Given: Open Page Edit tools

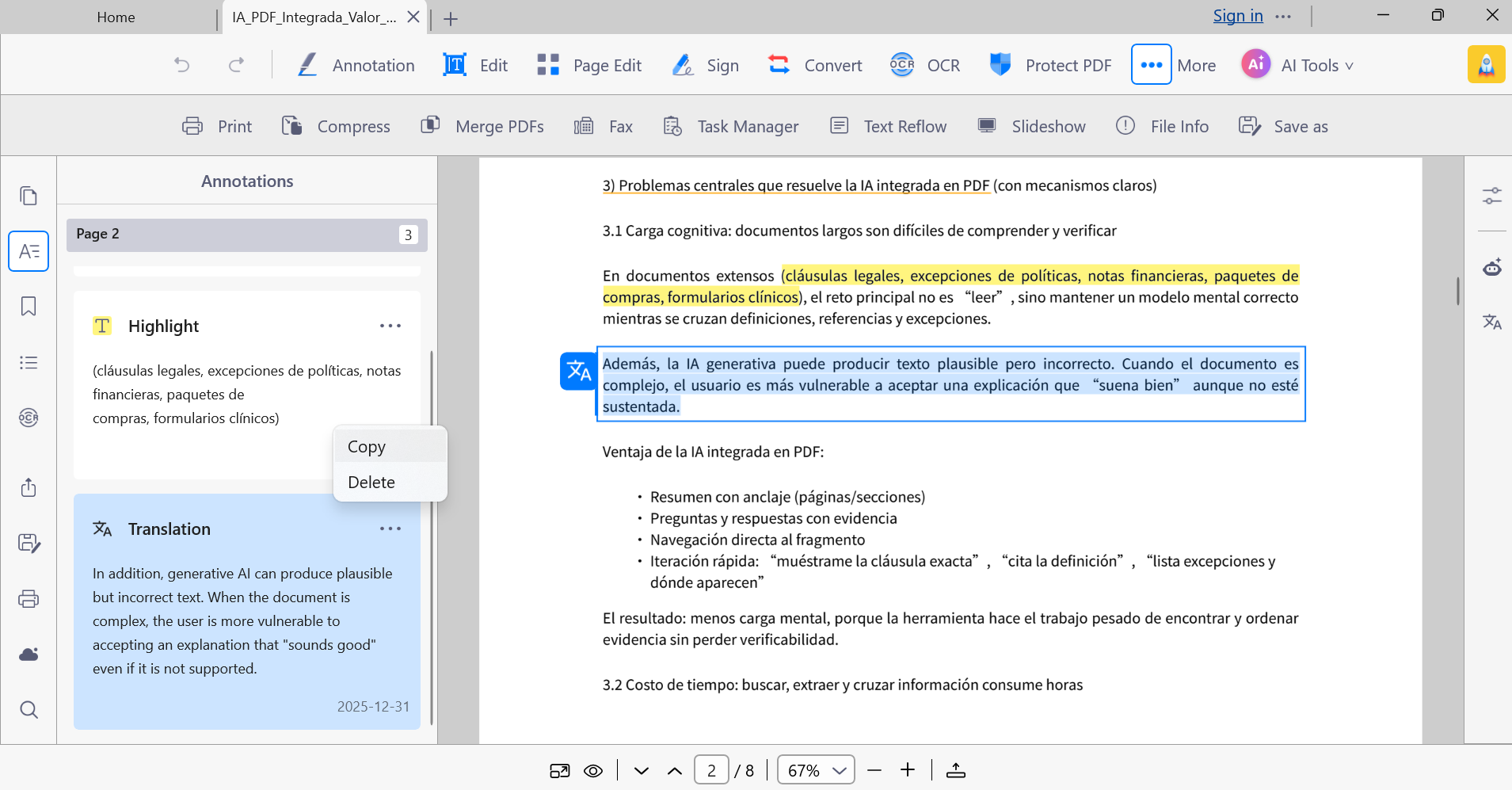Looking at the screenshot, I should pyautogui.click(x=589, y=65).
